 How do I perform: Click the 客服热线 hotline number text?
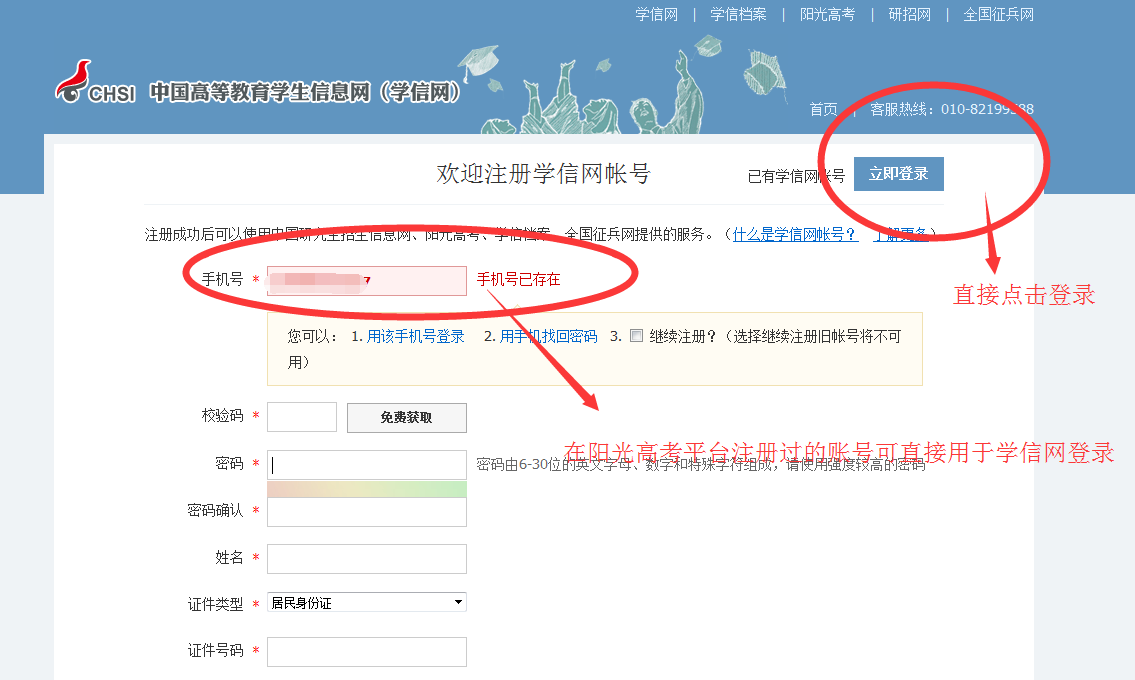(x=952, y=109)
